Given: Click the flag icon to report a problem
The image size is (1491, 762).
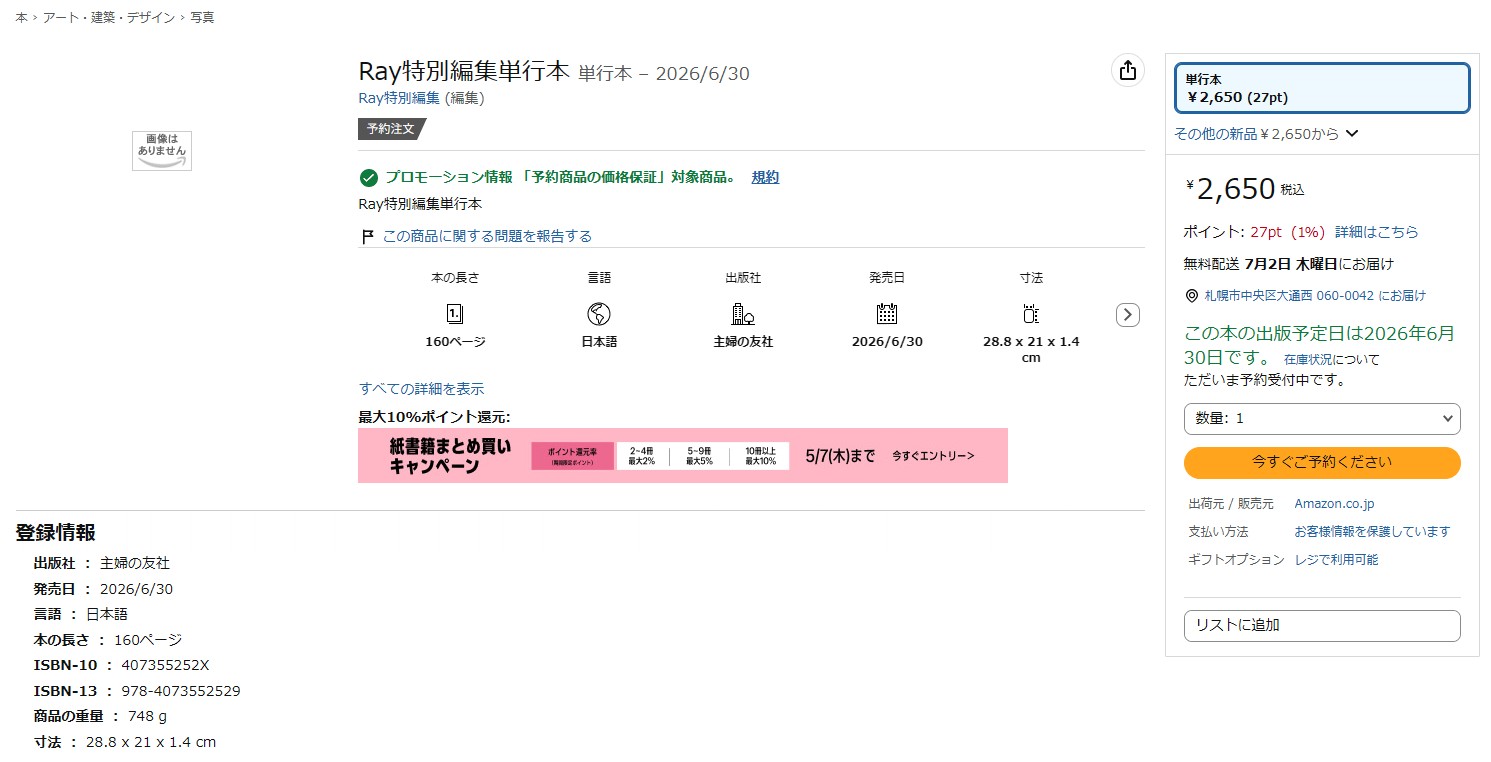Looking at the screenshot, I should [367, 237].
